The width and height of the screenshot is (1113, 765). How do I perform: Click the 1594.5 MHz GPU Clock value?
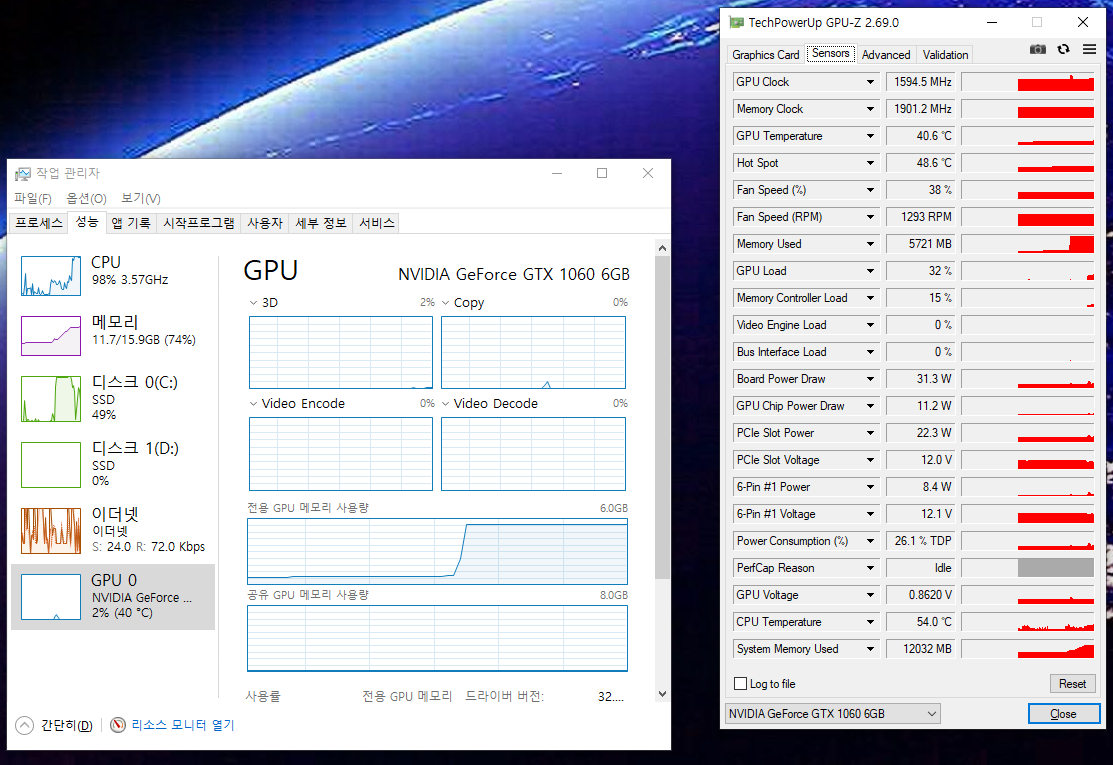tap(920, 82)
